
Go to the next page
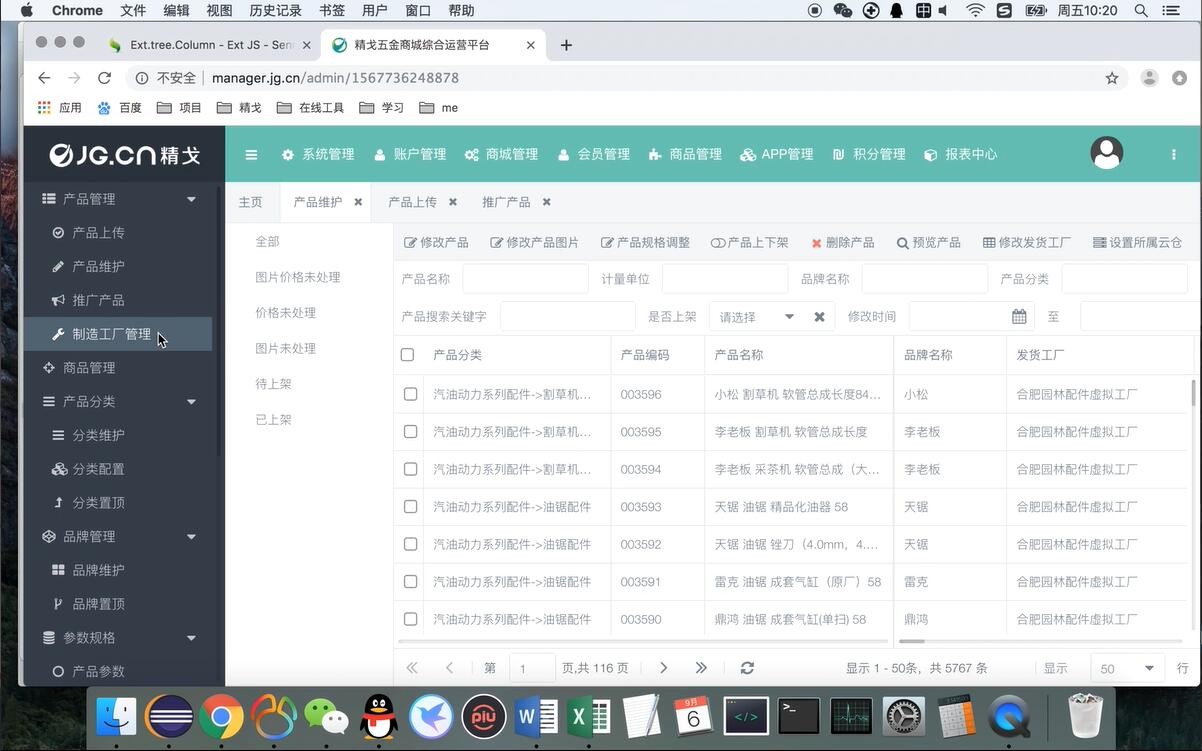click(663, 668)
